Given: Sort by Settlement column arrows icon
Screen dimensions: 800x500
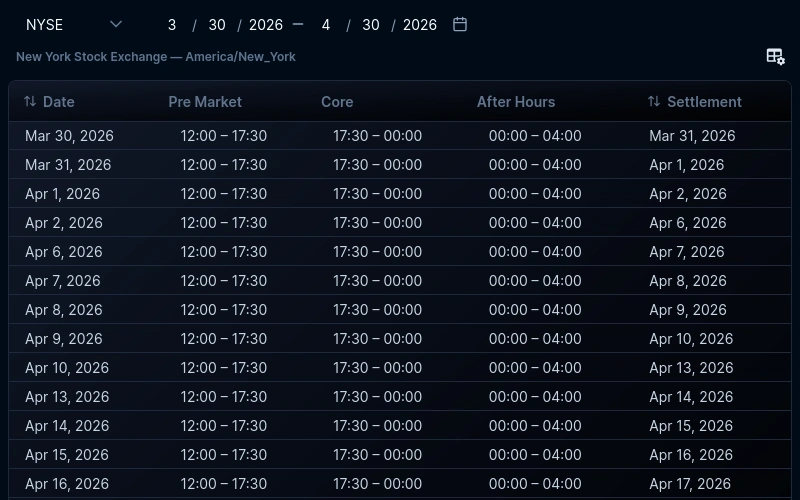Looking at the screenshot, I should coord(654,102).
